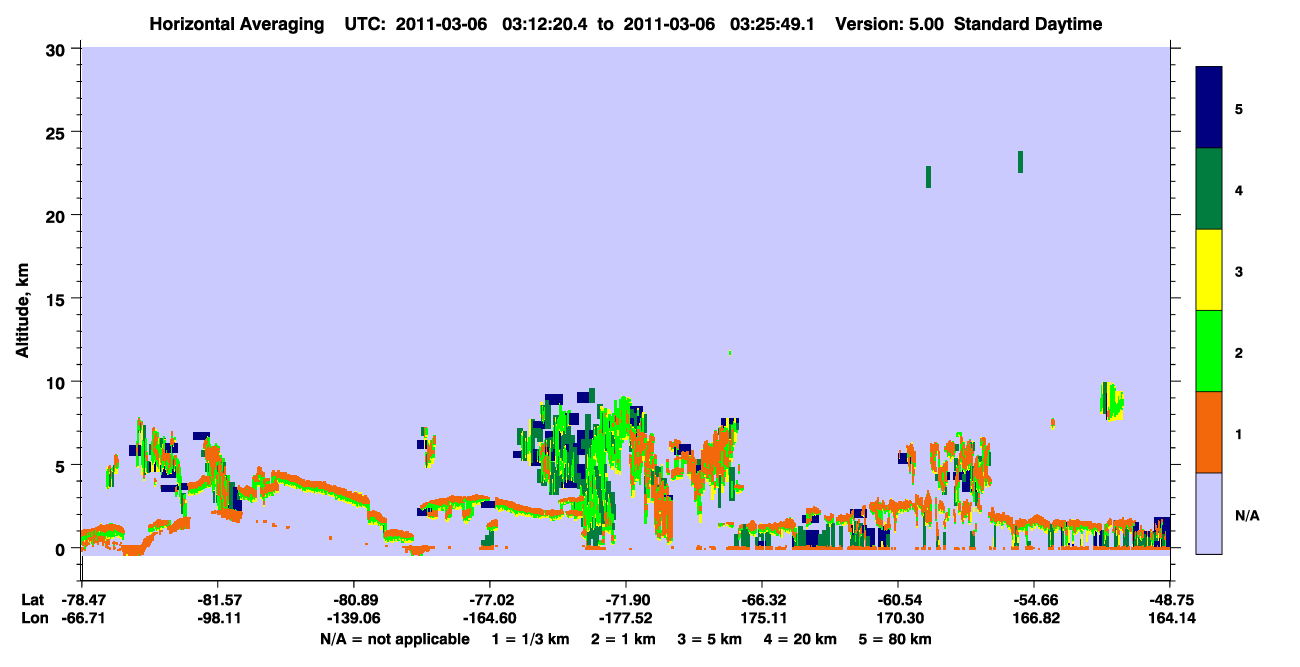Click the yellow colorbar segment labeled 3
Image resolution: width=1300 pixels, height=667 pixels.
(1209, 270)
